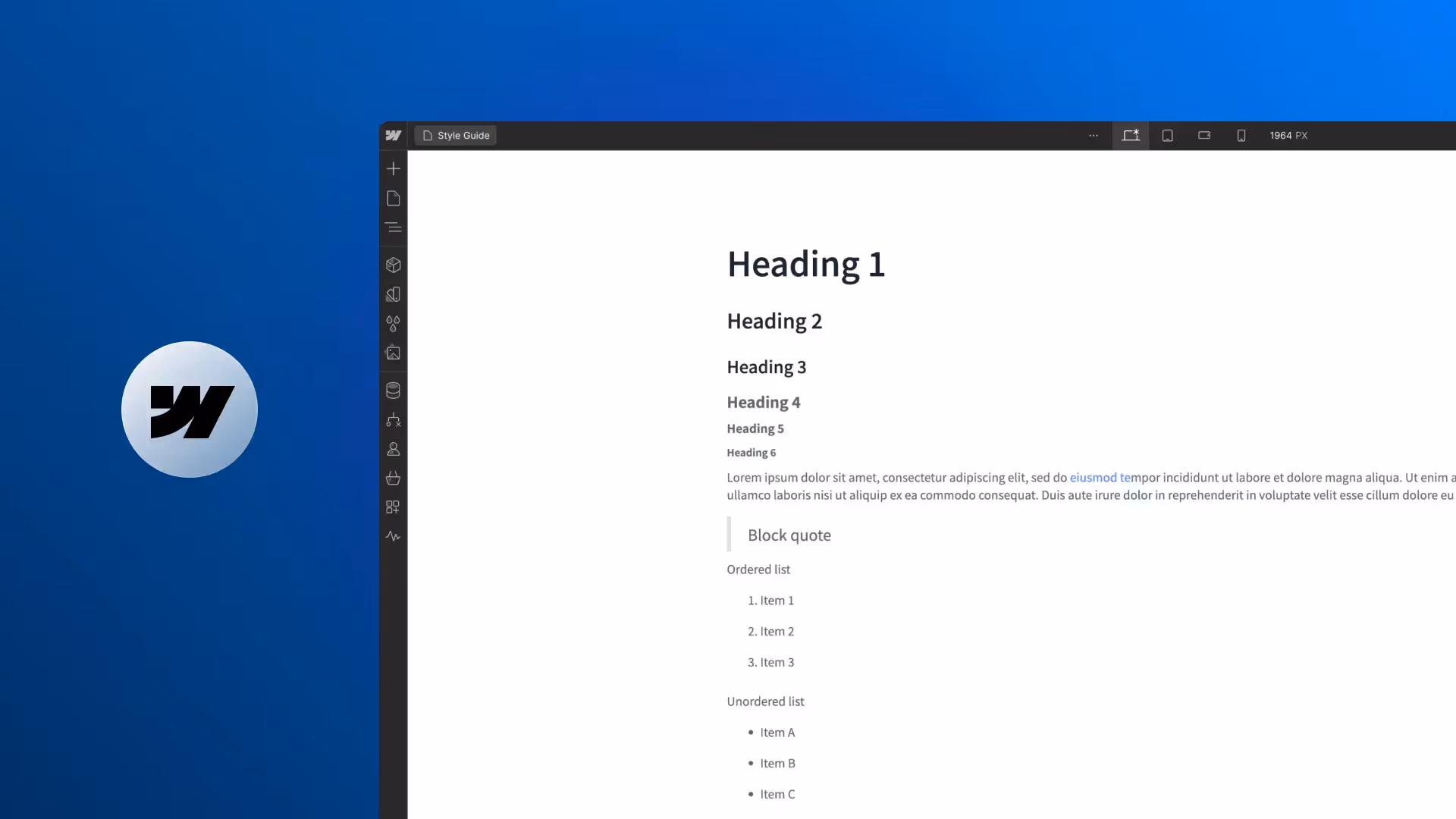Open the Add elements panel
Viewport: 1456px width, 819px height.
point(393,168)
